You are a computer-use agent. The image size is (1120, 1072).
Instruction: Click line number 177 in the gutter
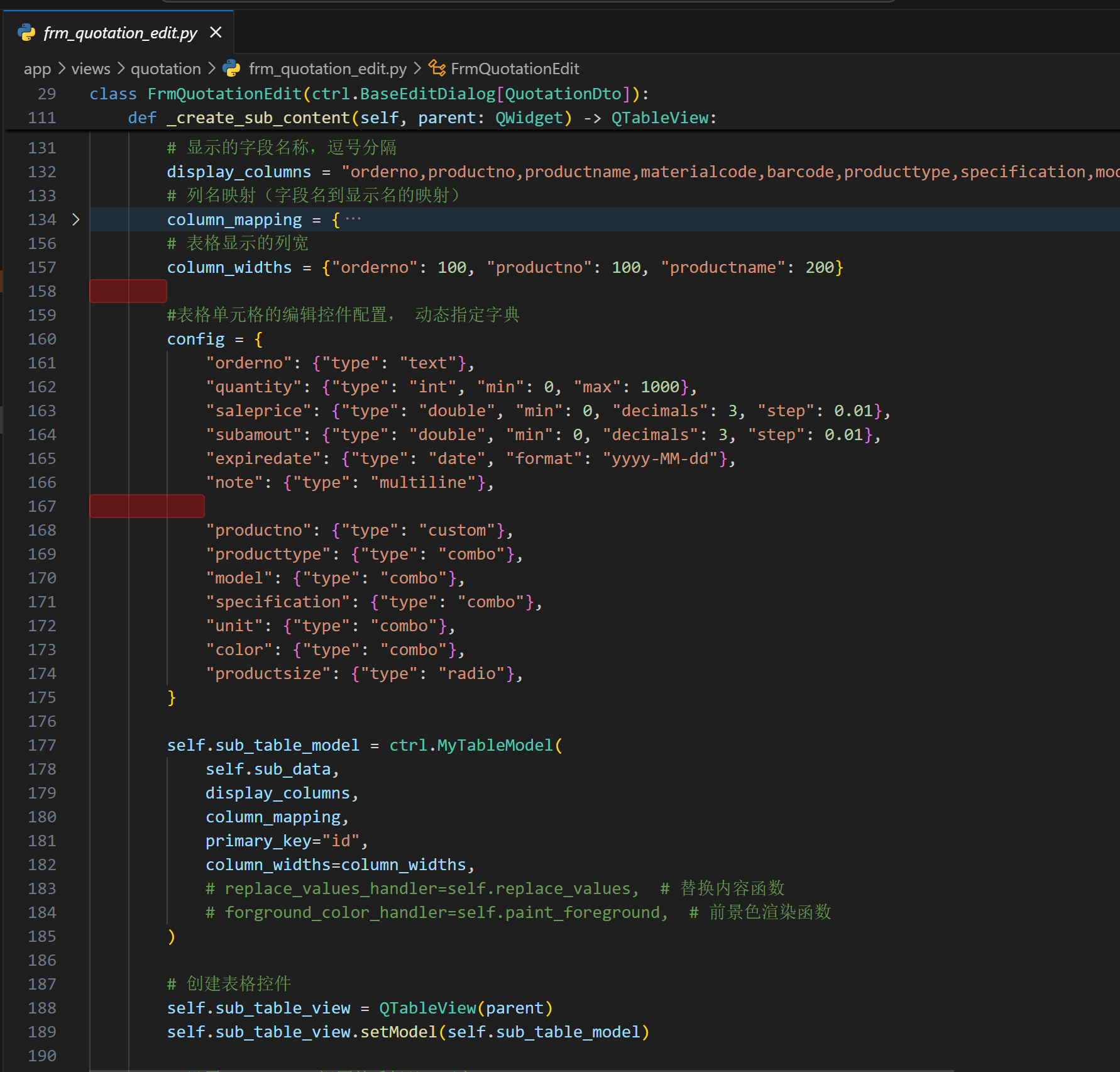click(42, 745)
